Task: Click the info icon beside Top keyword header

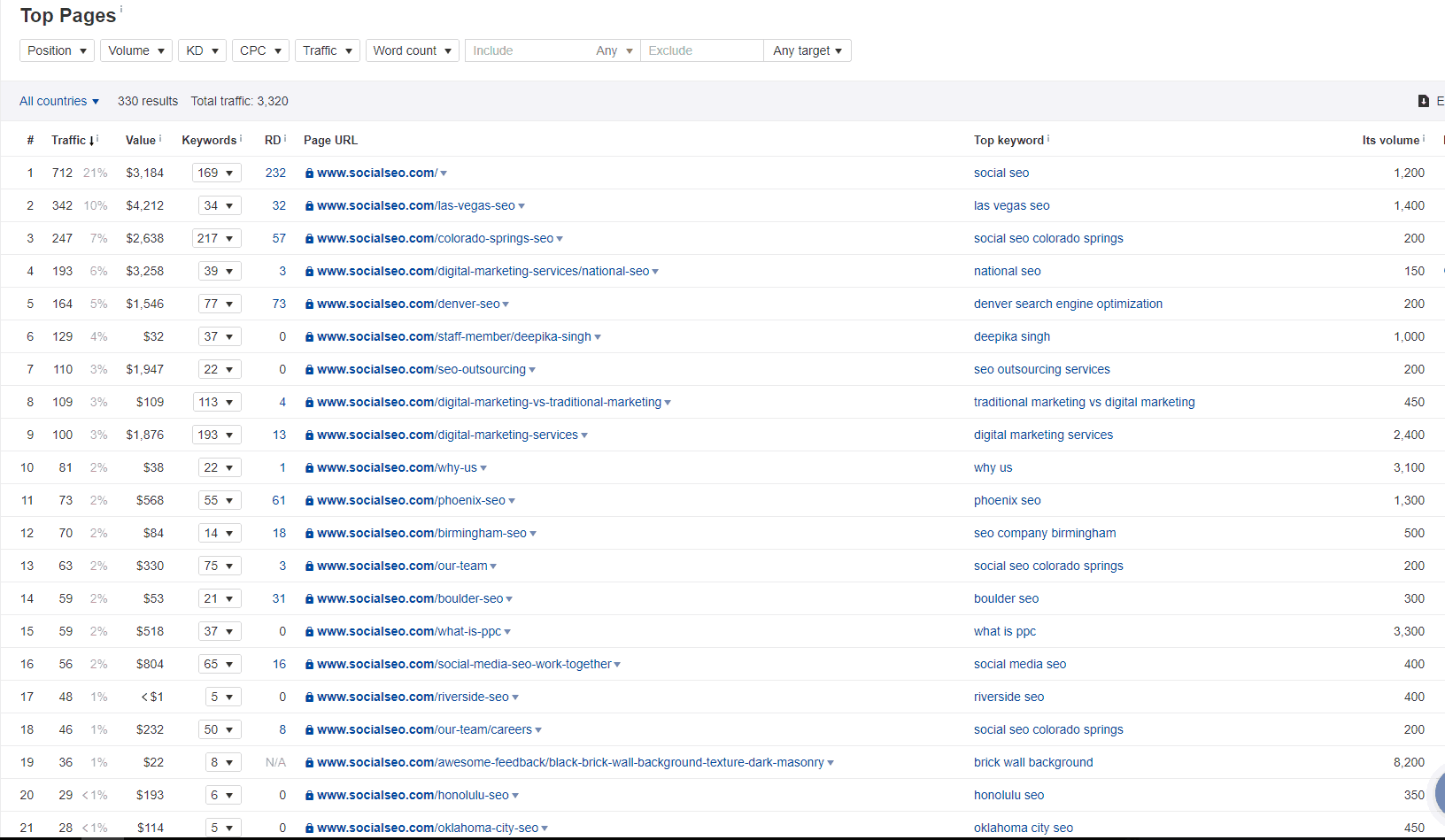Action: pyautogui.click(x=1047, y=135)
